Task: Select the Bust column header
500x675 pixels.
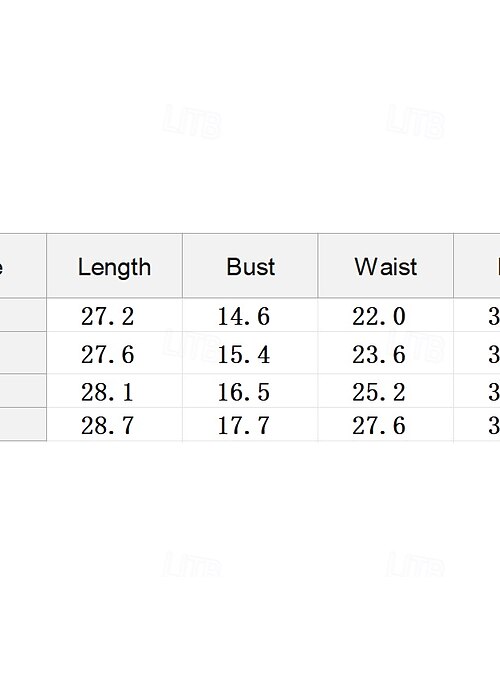Action: pos(250,266)
